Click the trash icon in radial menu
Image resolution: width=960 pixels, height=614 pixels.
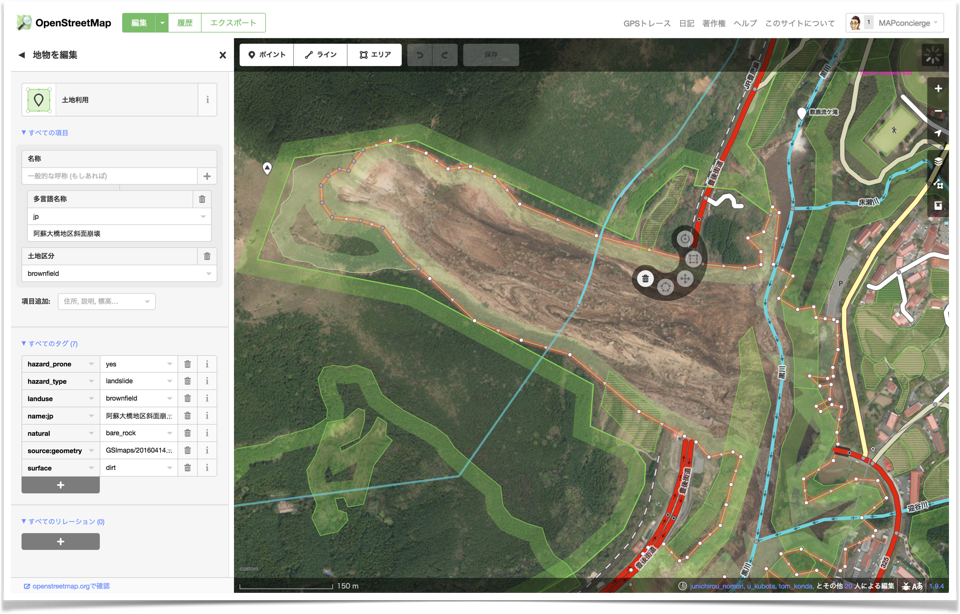(x=646, y=279)
